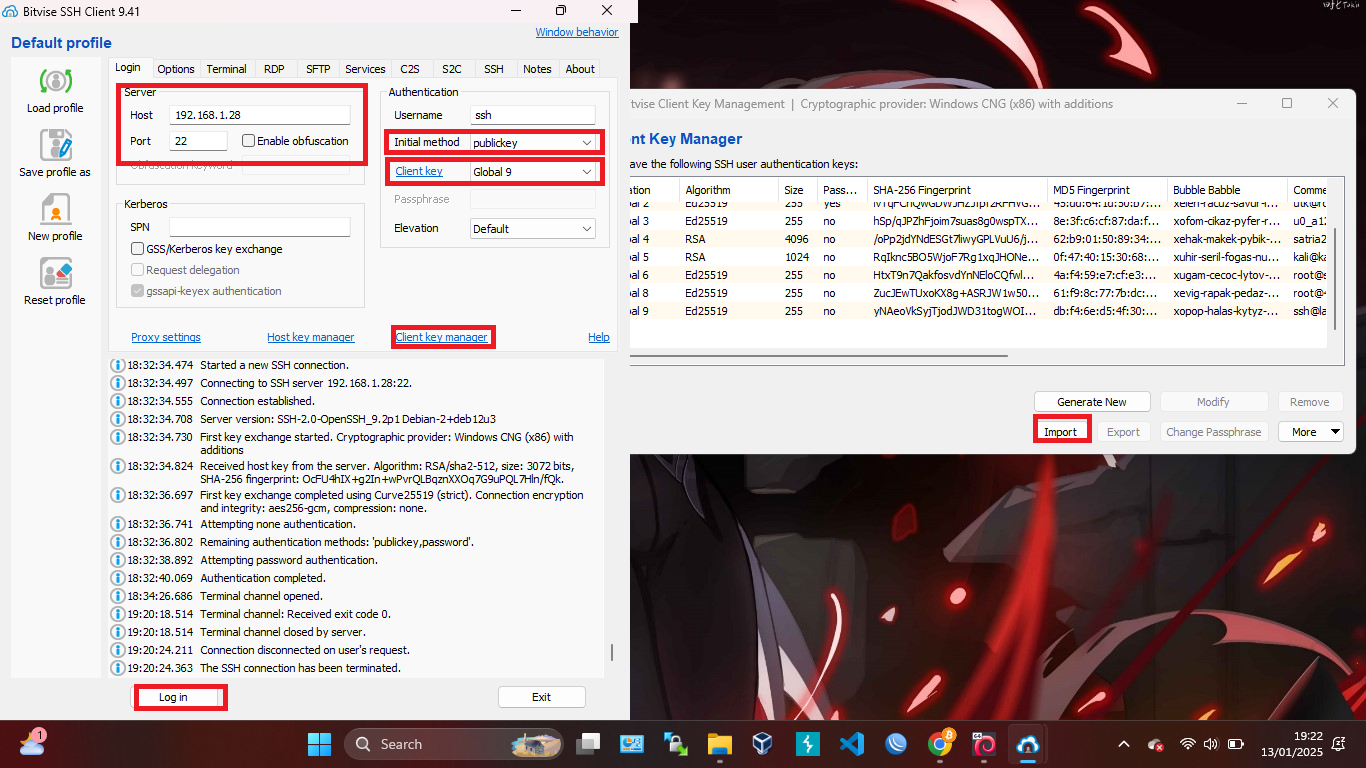Open the Initial method dropdown
Image resolution: width=1366 pixels, height=768 pixels.
(533, 142)
